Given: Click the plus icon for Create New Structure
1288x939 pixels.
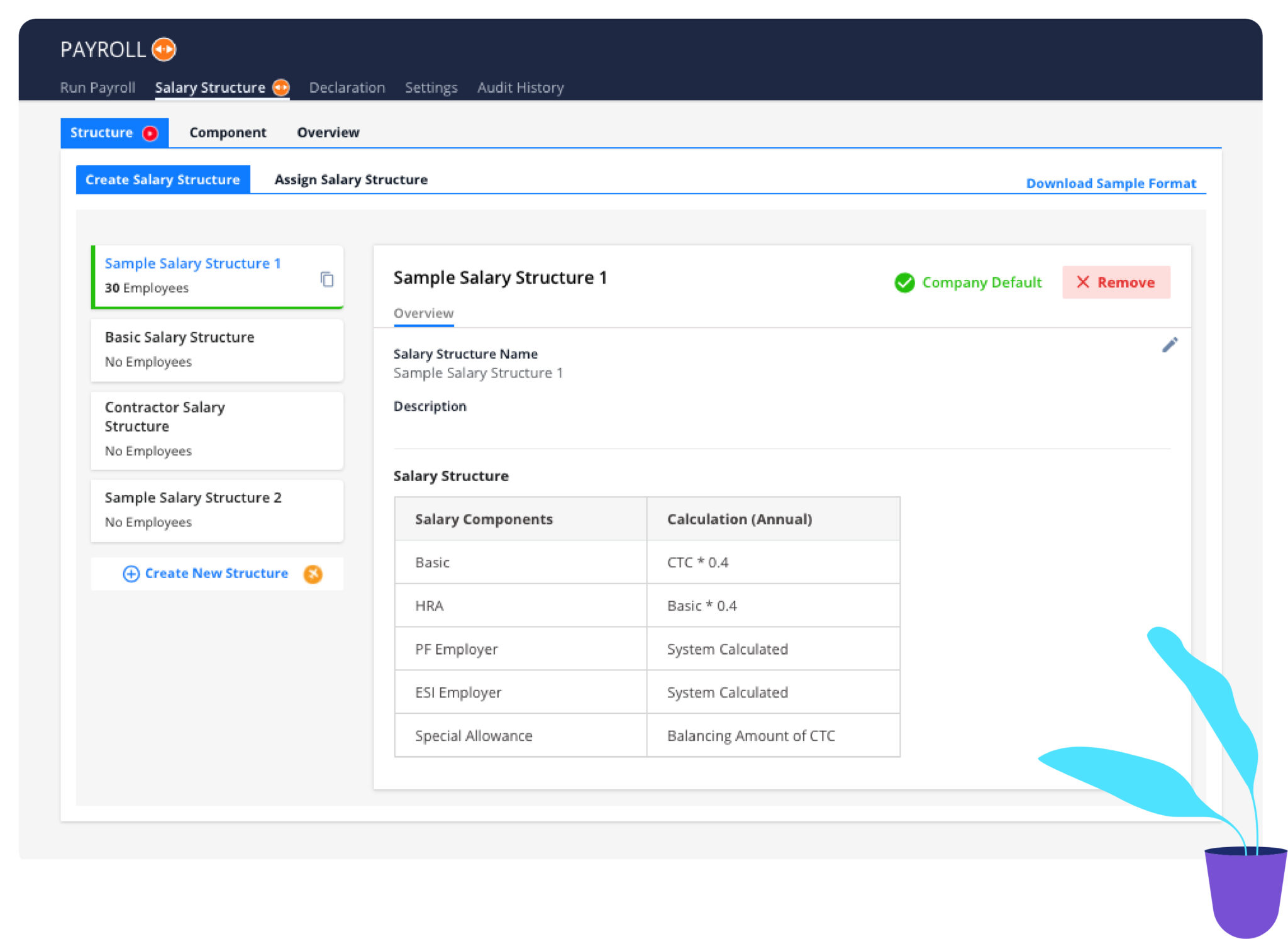Looking at the screenshot, I should [x=131, y=574].
